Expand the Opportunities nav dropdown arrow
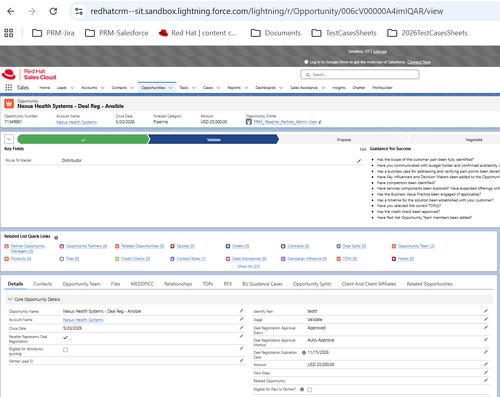This screenshot has width=500, height=397. point(170,88)
